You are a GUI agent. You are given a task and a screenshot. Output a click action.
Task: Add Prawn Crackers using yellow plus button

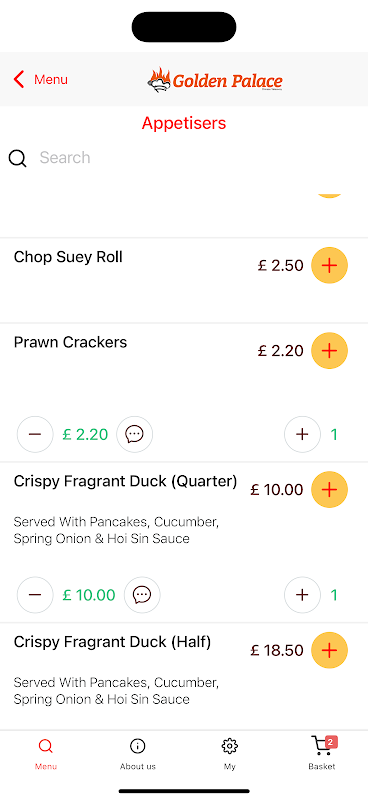[329, 351]
